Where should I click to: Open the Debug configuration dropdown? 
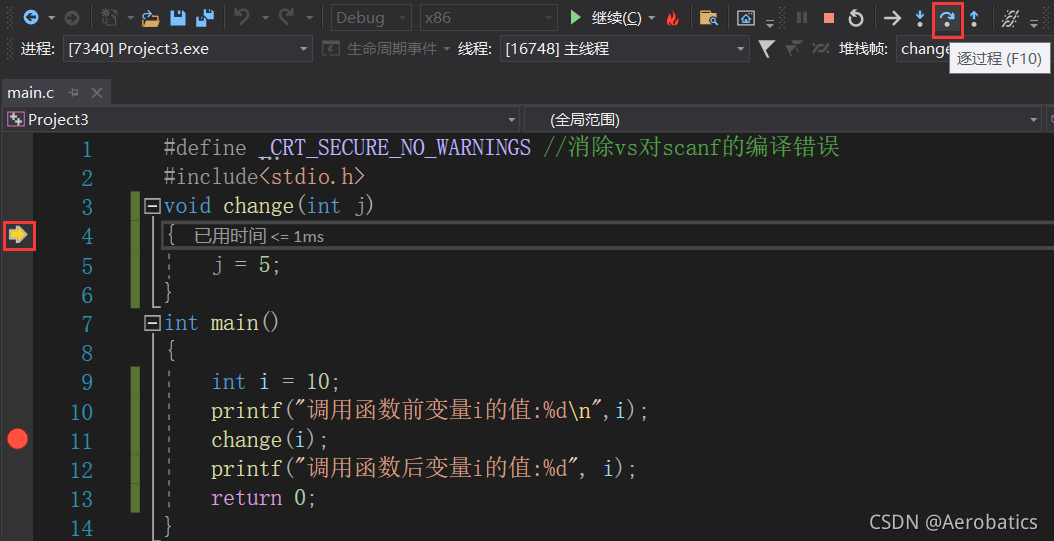(372, 18)
